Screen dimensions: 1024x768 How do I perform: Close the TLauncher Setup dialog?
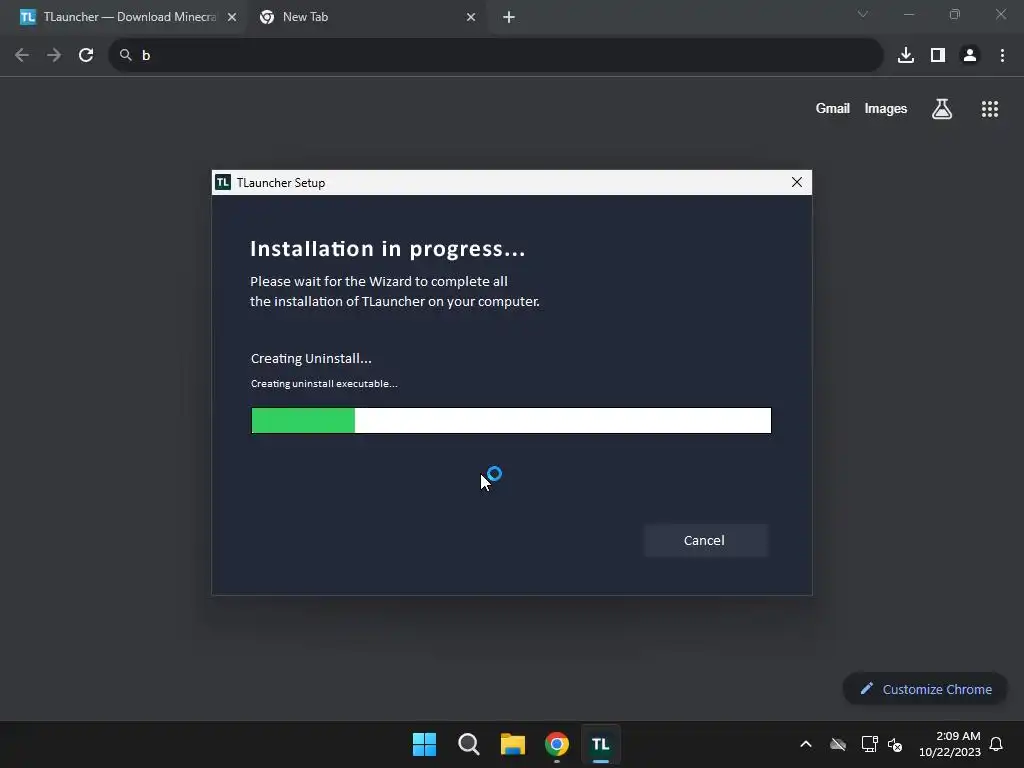tap(797, 182)
